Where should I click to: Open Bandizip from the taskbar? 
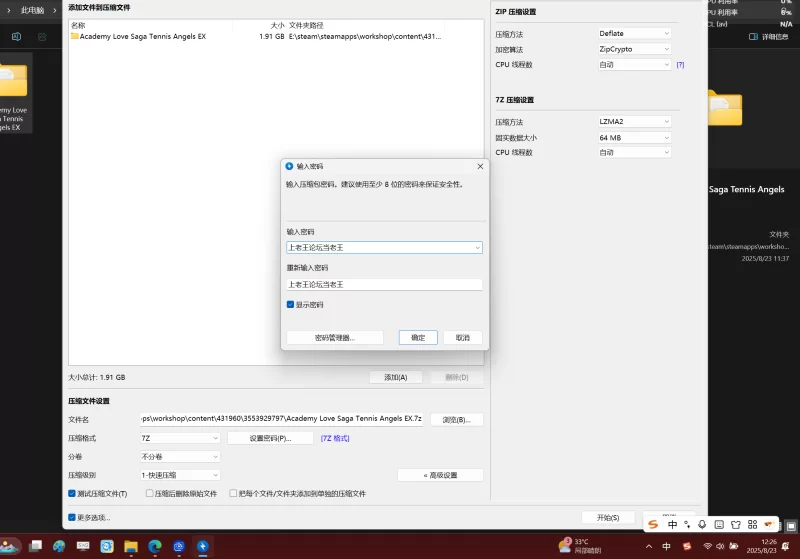(203, 546)
